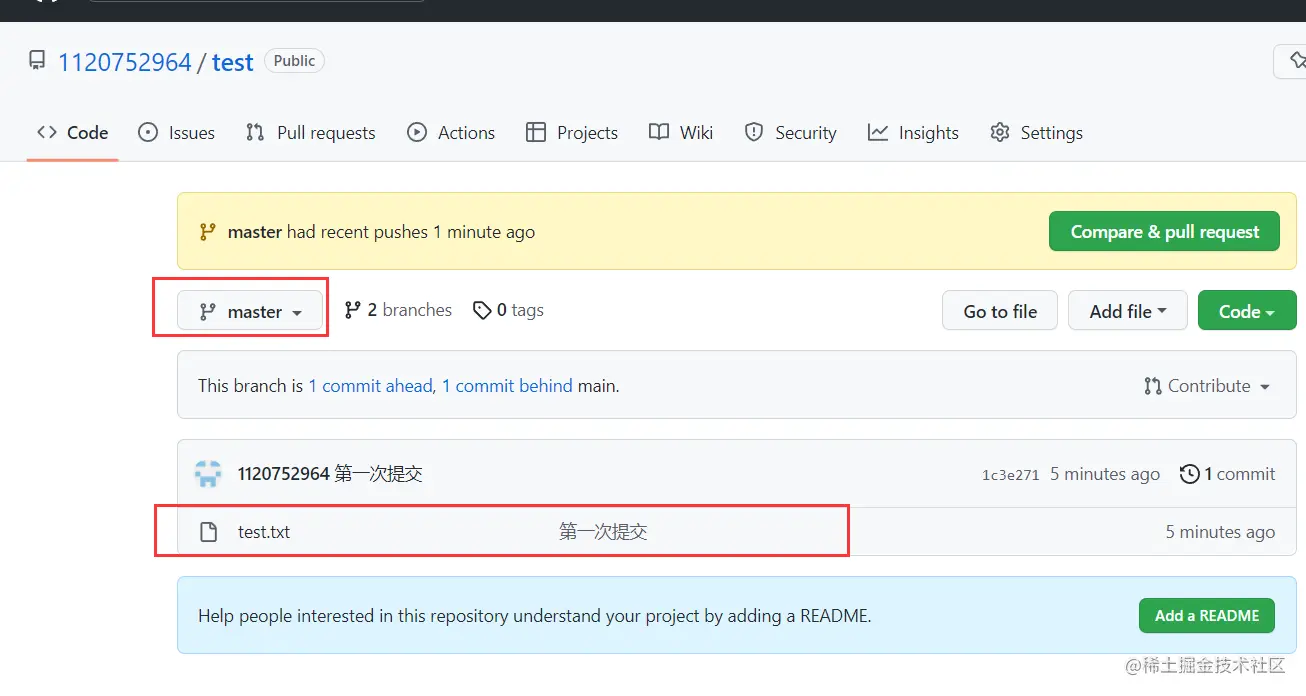Open the latest commit message 第一次提交 beside the author name
Screen dimensions: 1306x696
378,474
